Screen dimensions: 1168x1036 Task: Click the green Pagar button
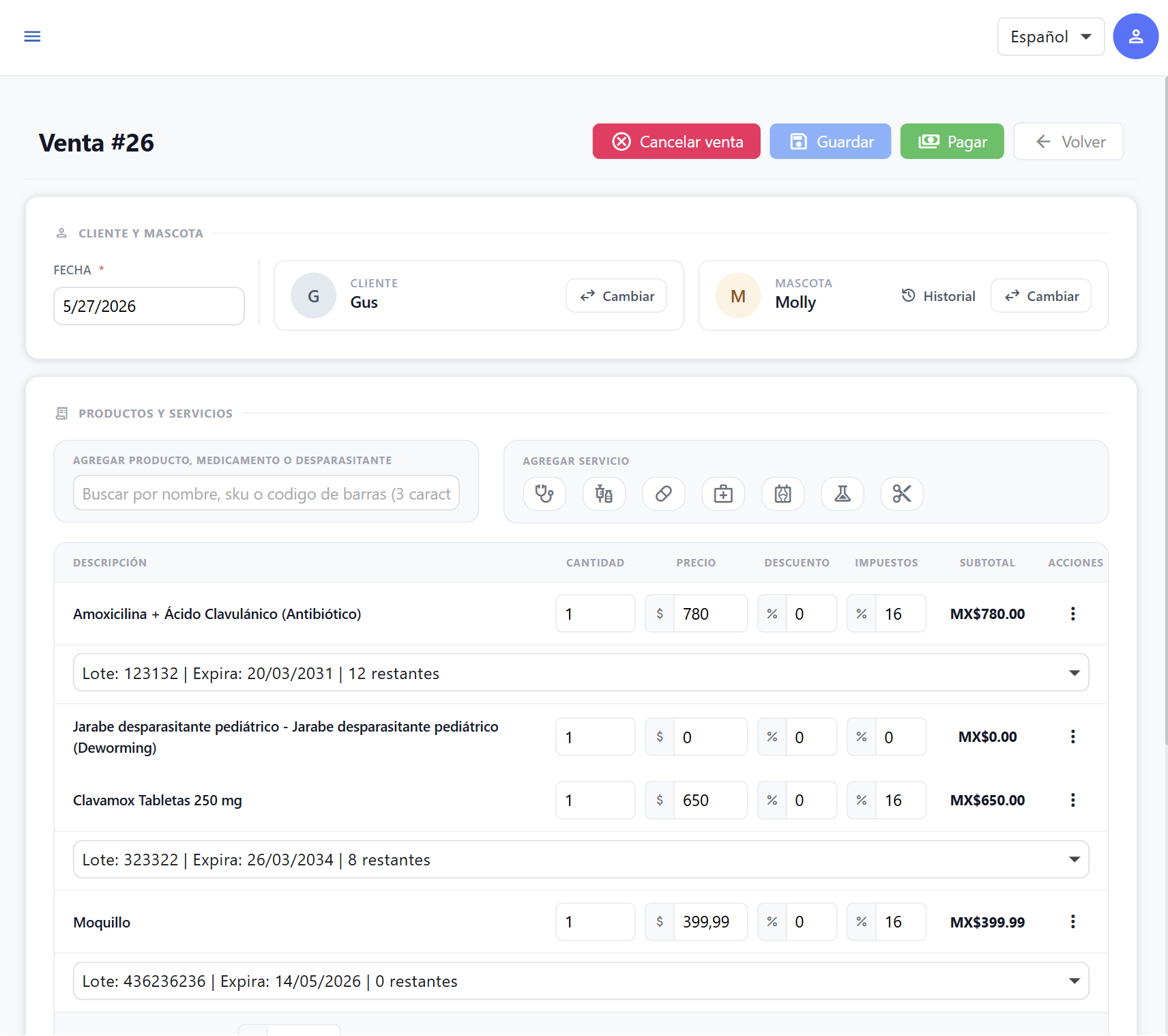[952, 141]
